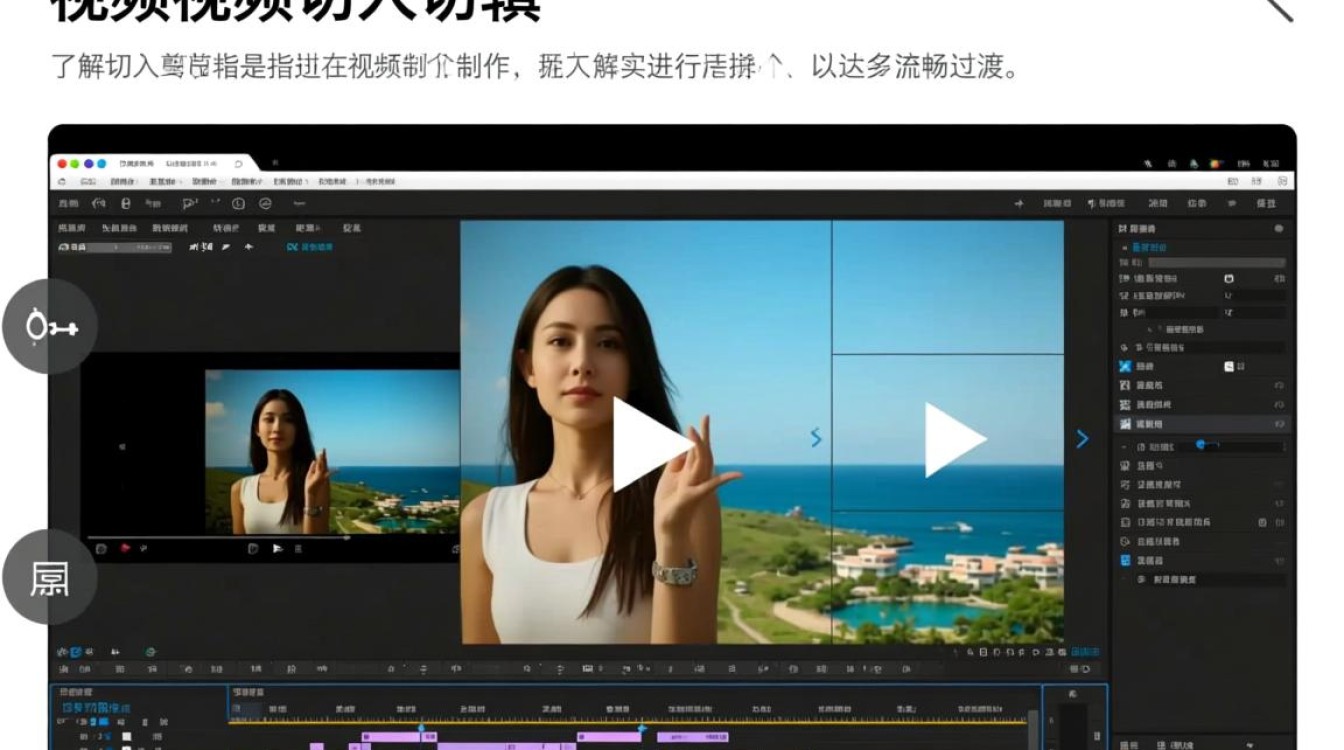Image resolution: width=1344 pixels, height=750 pixels.
Task: Click the magnet snap icon in the toolbar
Action: pyautogui.click(x=125, y=204)
